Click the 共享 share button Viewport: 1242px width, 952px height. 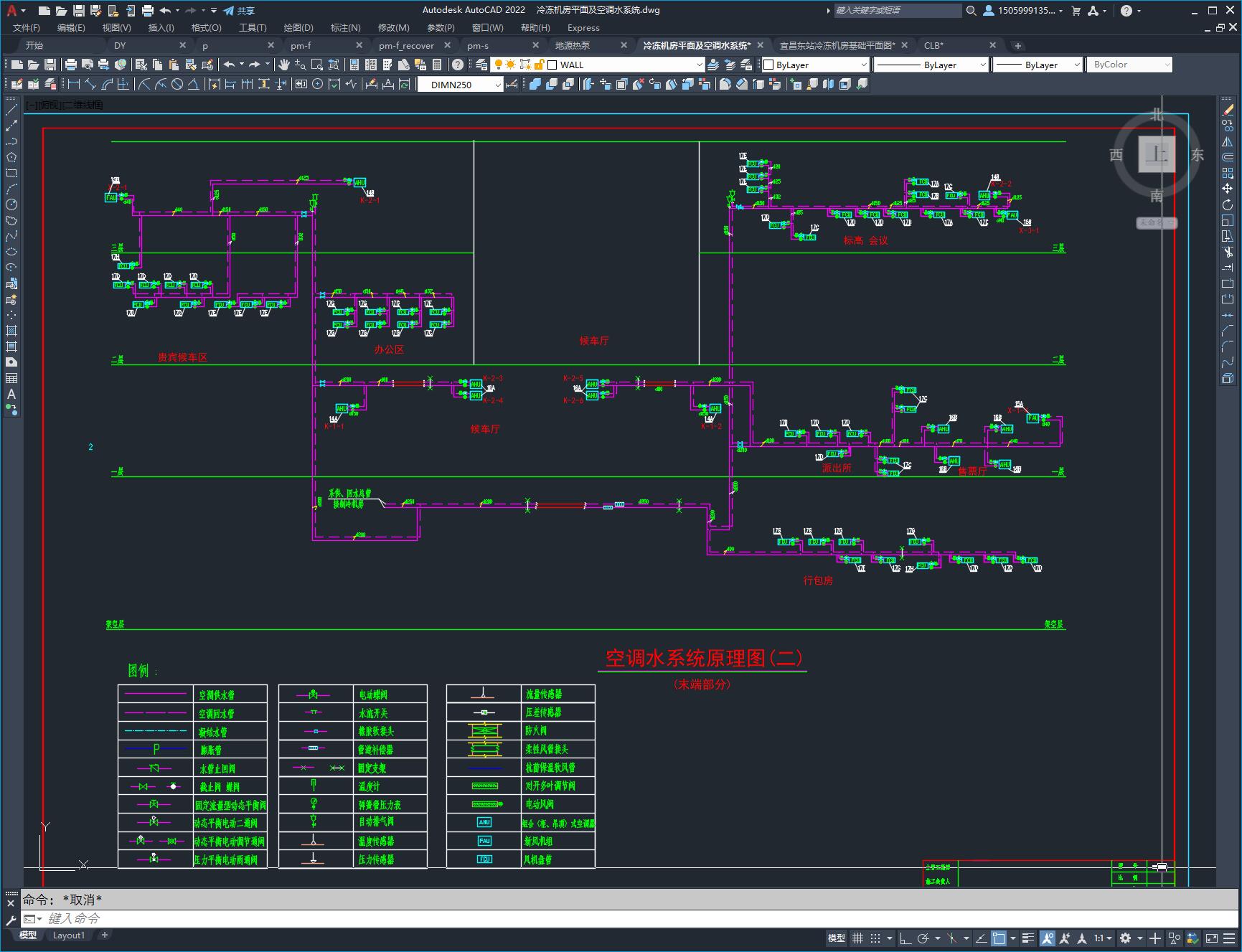[x=239, y=11]
